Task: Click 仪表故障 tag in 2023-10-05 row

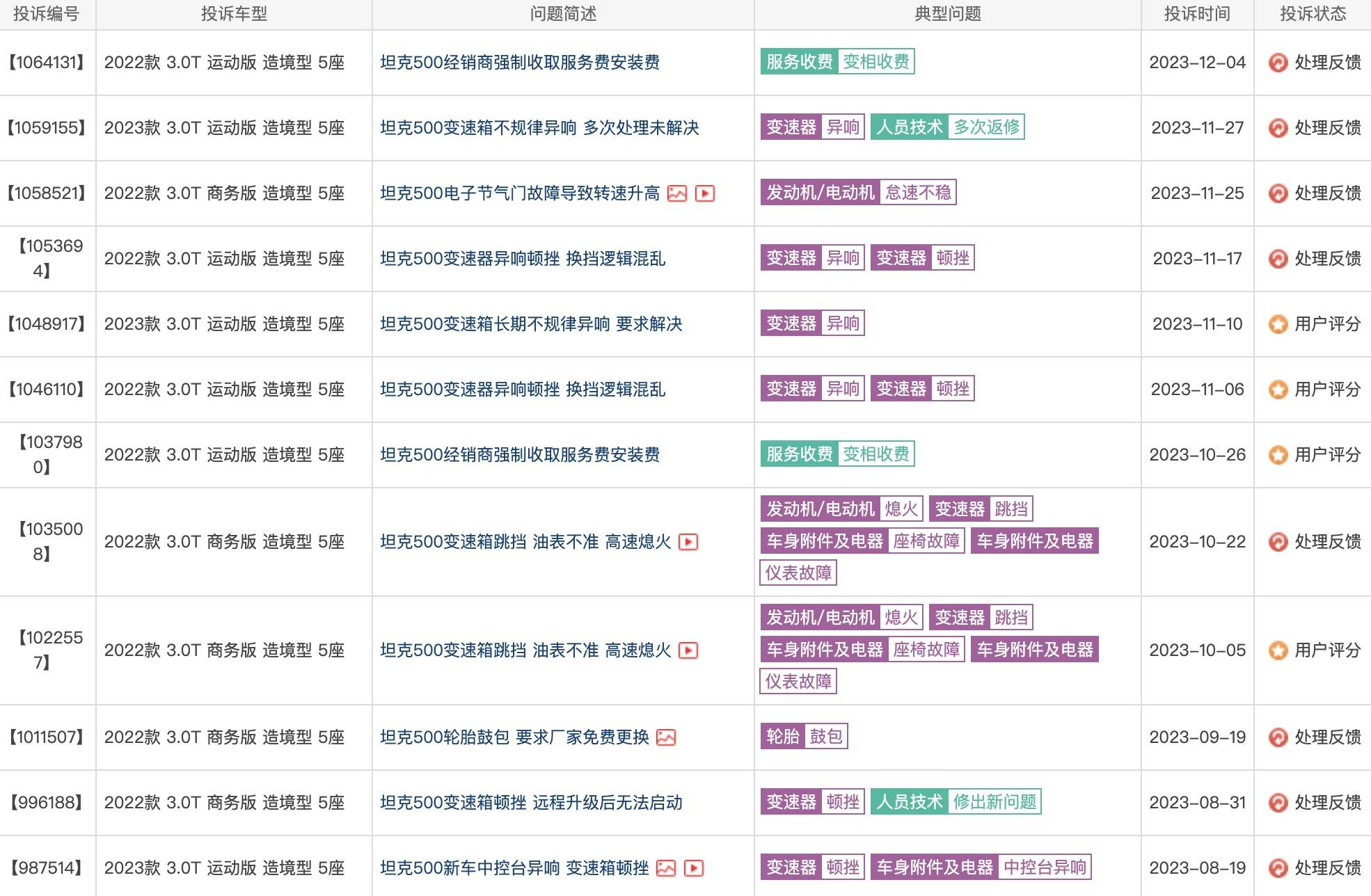Action: [x=798, y=682]
